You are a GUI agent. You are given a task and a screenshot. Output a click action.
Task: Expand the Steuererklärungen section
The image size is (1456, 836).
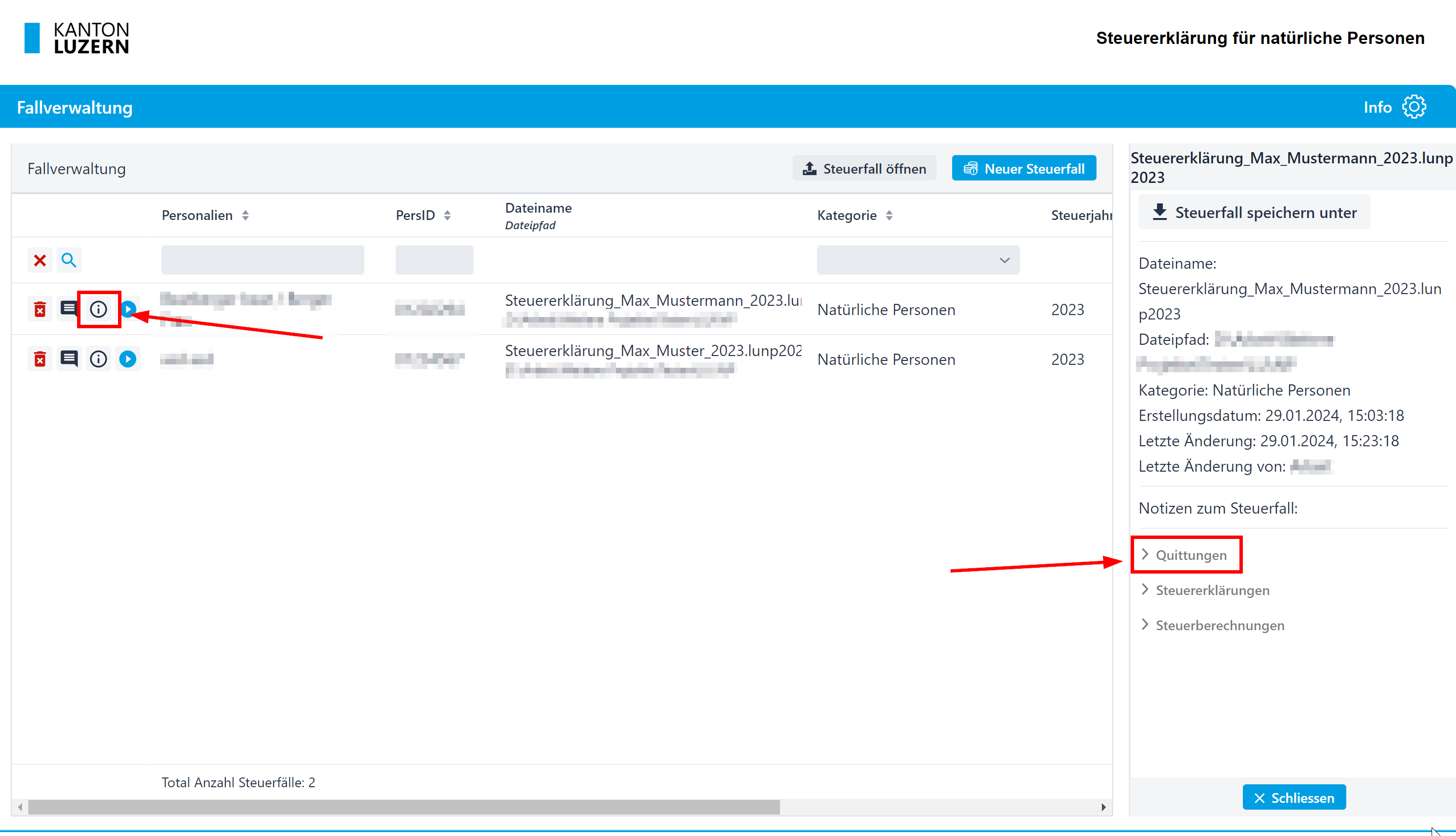pyautogui.click(x=1212, y=590)
